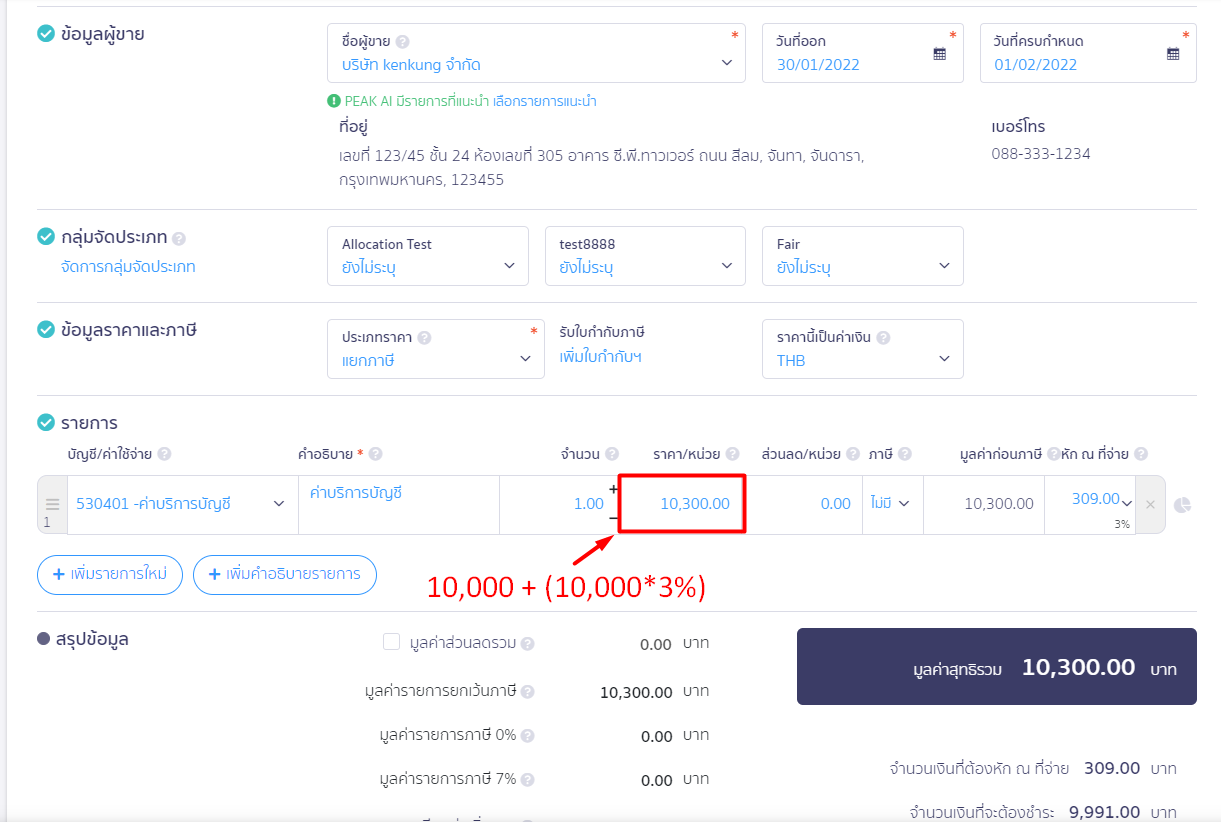Image resolution: width=1221 pixels, height=828 pixels.
Task: Grab the drag handle of item row 1
Action: click(x=52, y=504)
